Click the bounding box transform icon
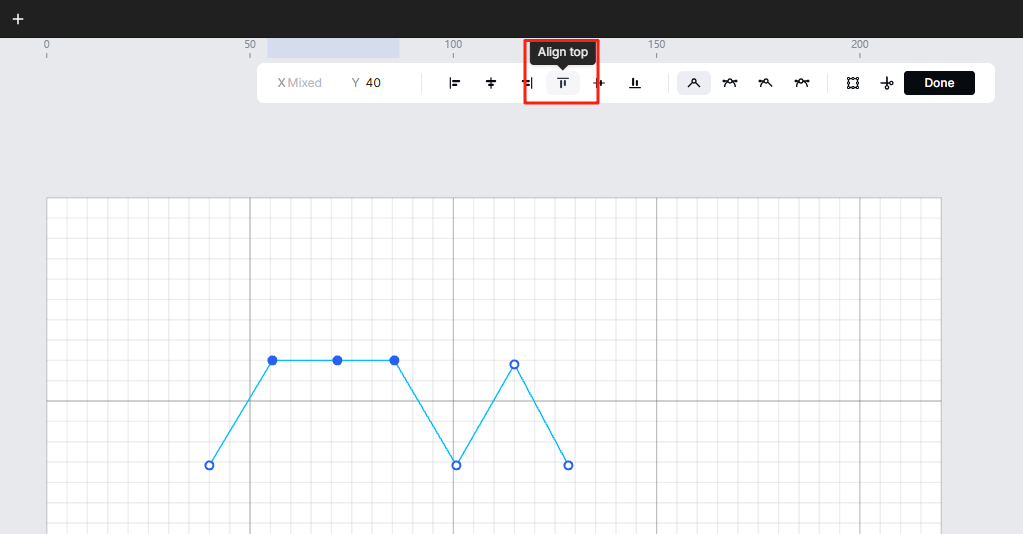 pyautogui.click(x=853, y=83)
